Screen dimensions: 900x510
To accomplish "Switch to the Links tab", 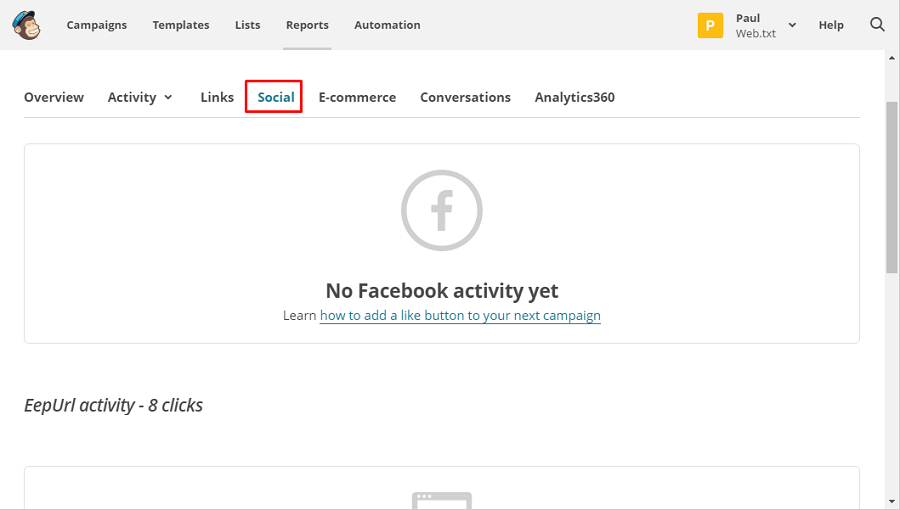I will [x=217, y=98].
